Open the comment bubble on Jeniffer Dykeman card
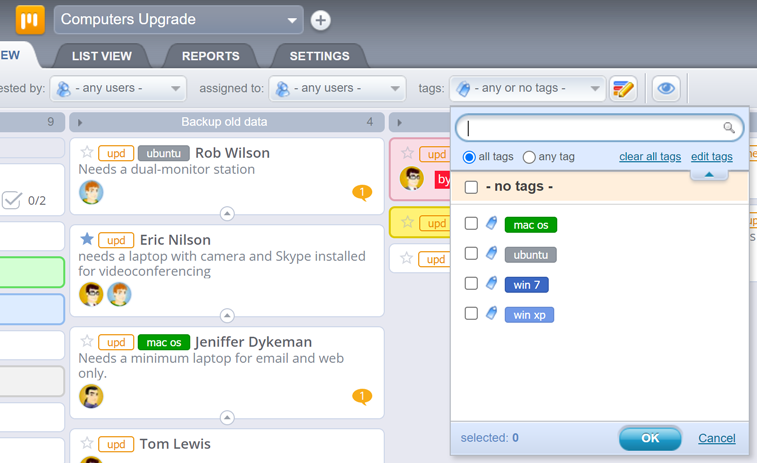Screen dimensions: 757x463 (362, 397)
